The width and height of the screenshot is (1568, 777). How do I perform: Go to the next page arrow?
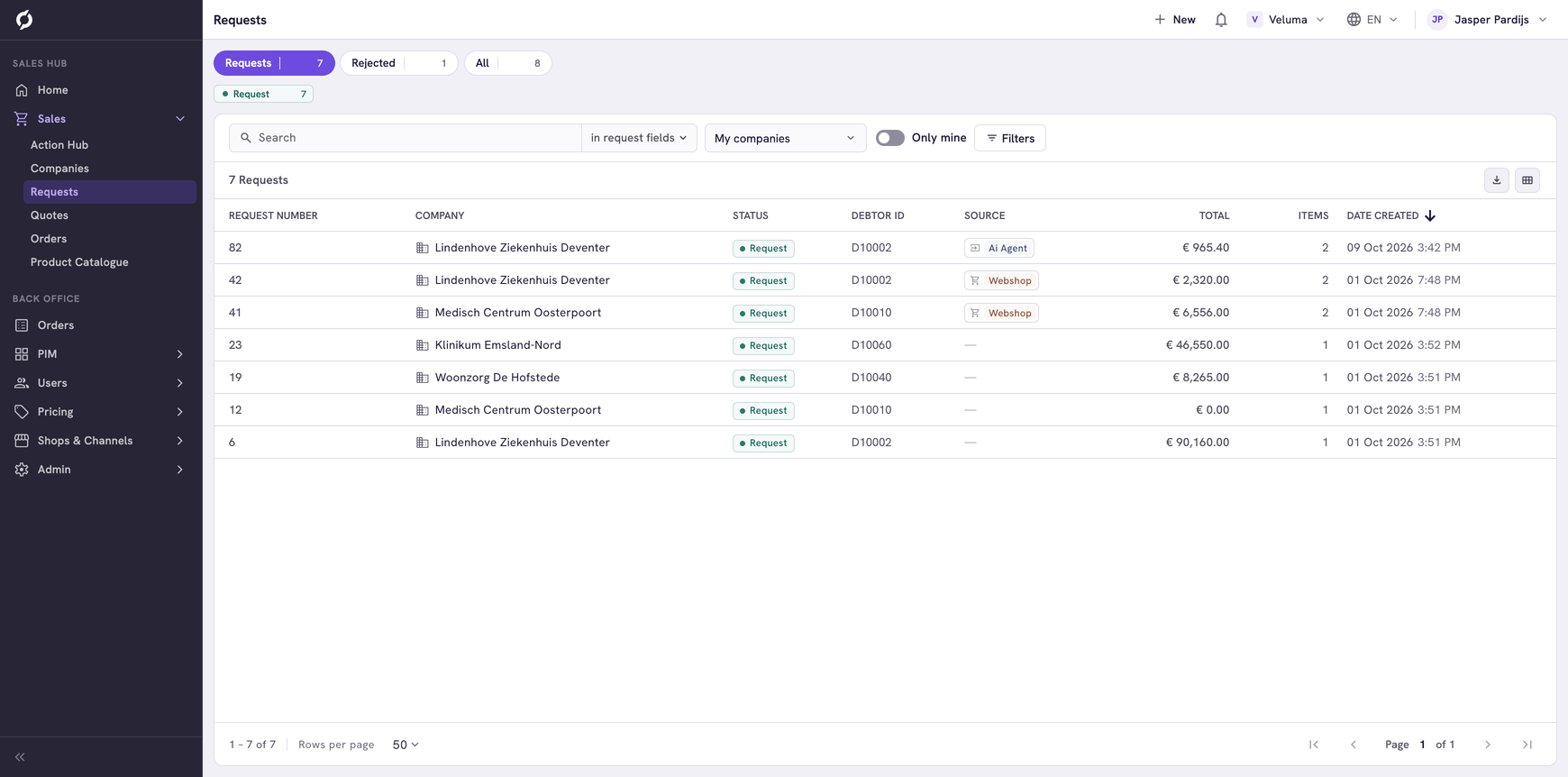coord(1488,745)
